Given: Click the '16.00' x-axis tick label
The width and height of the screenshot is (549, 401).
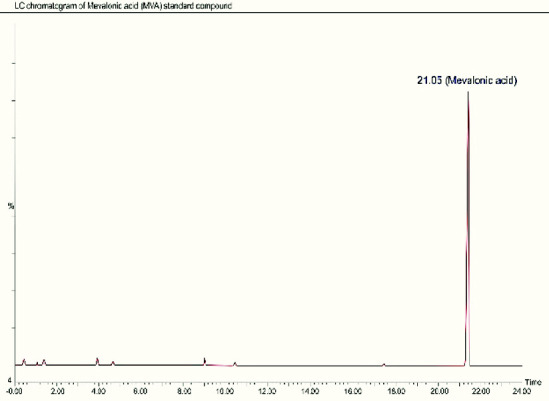Looking at the screenshot, I should [x=353, y=391].
